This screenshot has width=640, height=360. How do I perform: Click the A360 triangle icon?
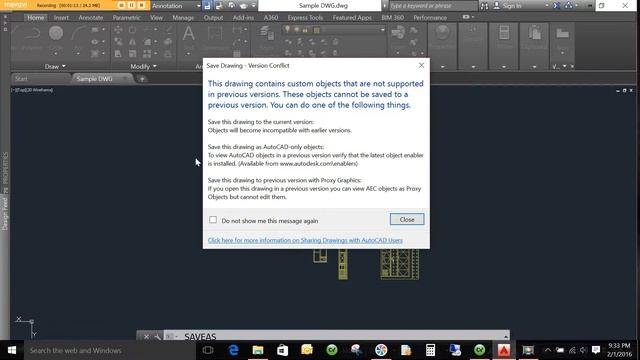(x=568, y=6)
